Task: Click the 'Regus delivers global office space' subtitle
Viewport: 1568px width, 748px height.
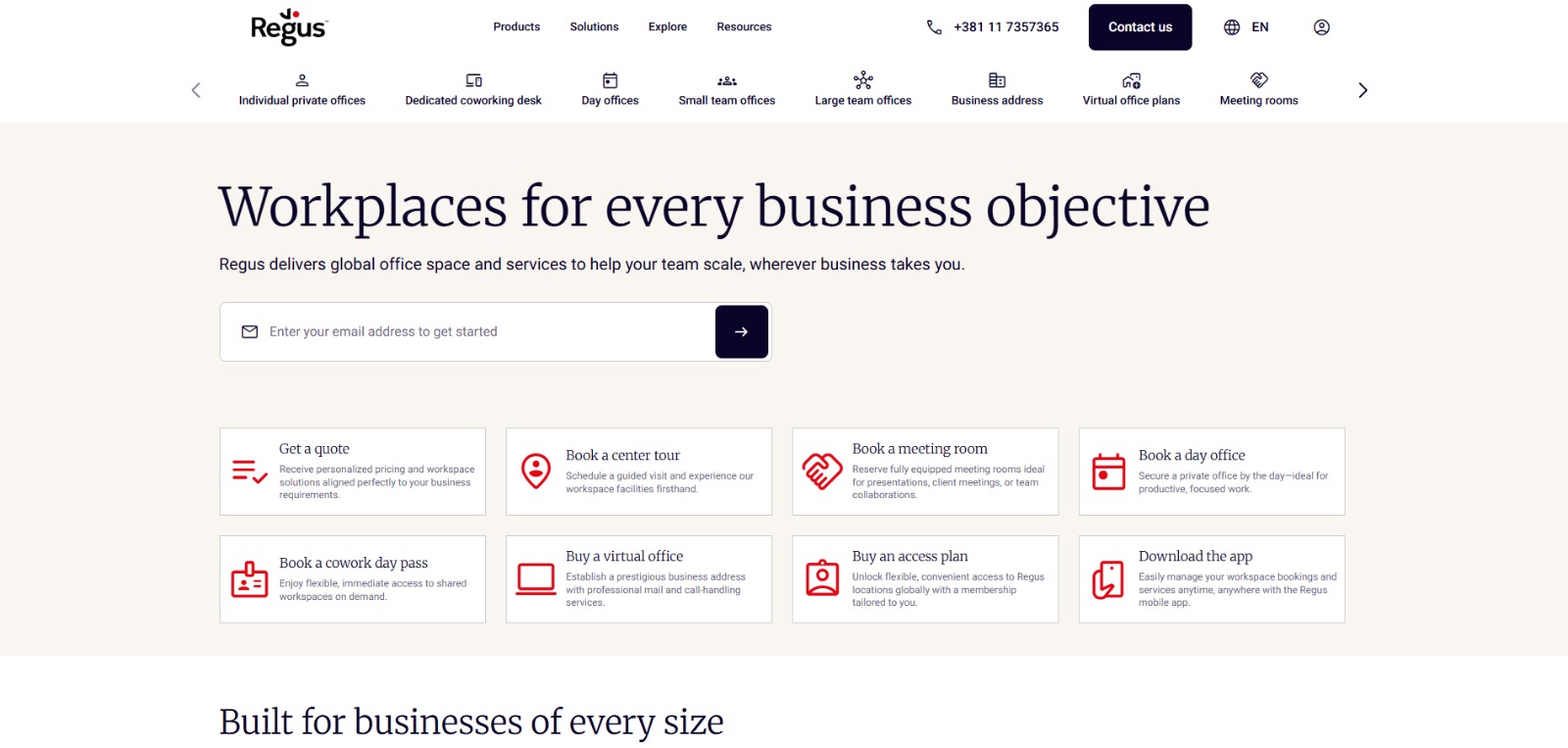Action: tap(592, 265)
